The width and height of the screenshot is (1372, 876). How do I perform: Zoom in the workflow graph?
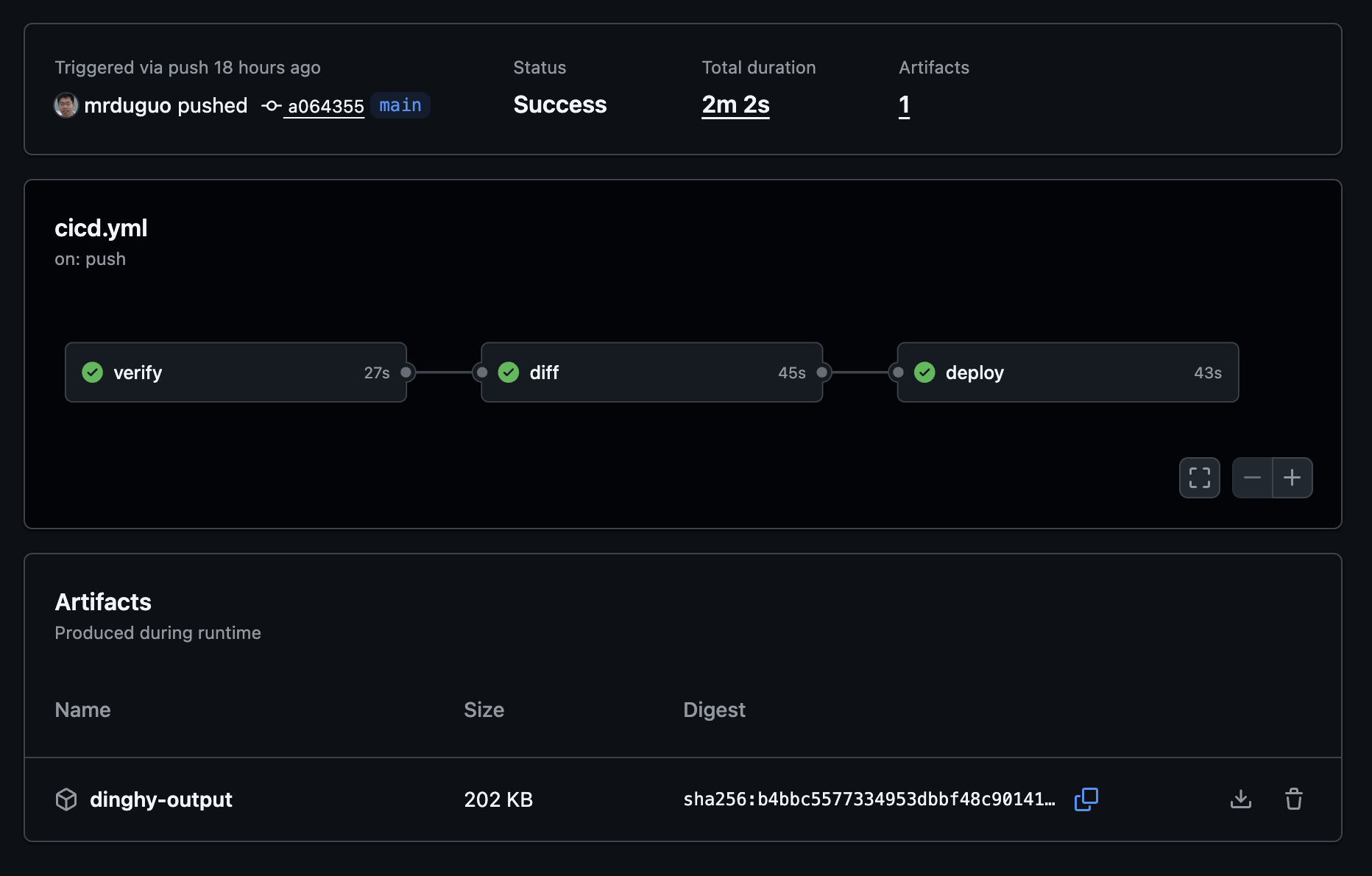click(1292, 478)
